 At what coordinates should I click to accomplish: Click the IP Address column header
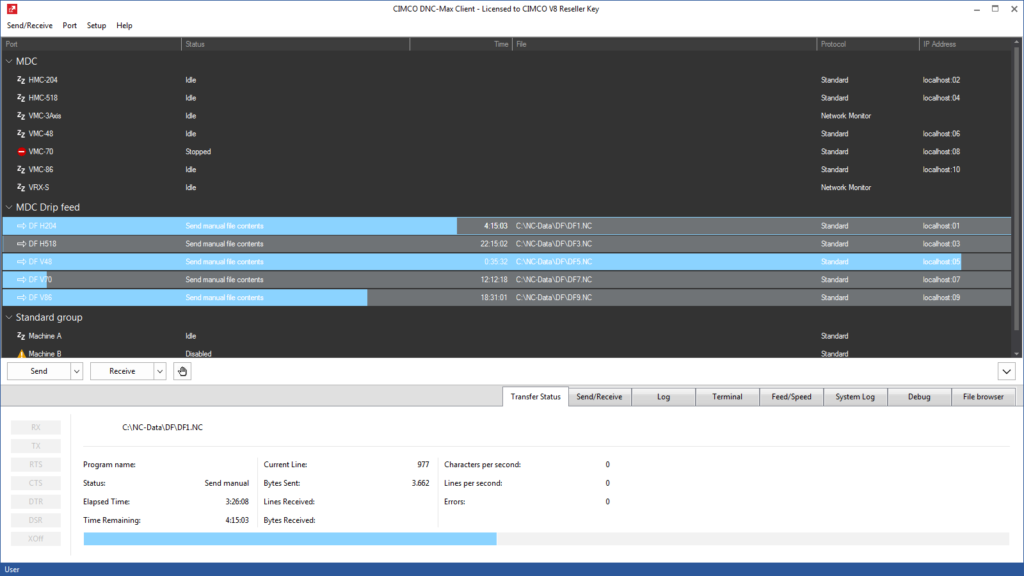pos(965,44)
